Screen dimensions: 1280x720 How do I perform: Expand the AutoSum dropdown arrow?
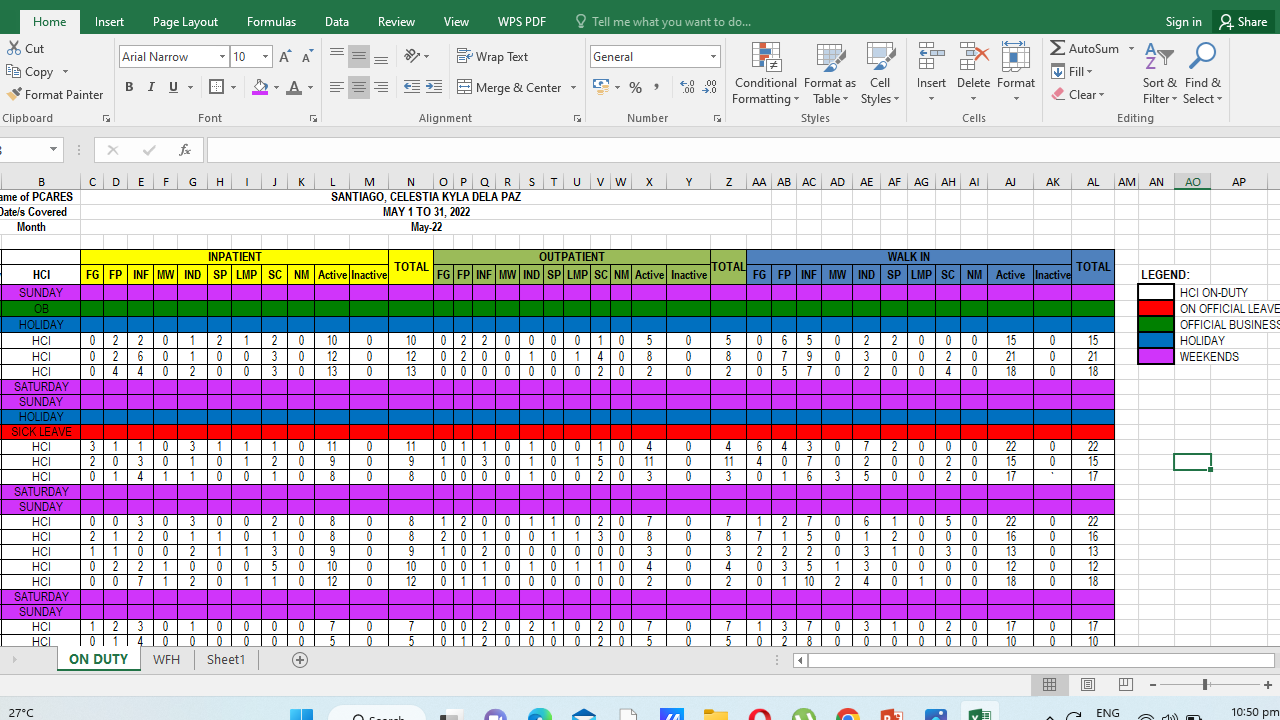click(x=1132, y=48)
